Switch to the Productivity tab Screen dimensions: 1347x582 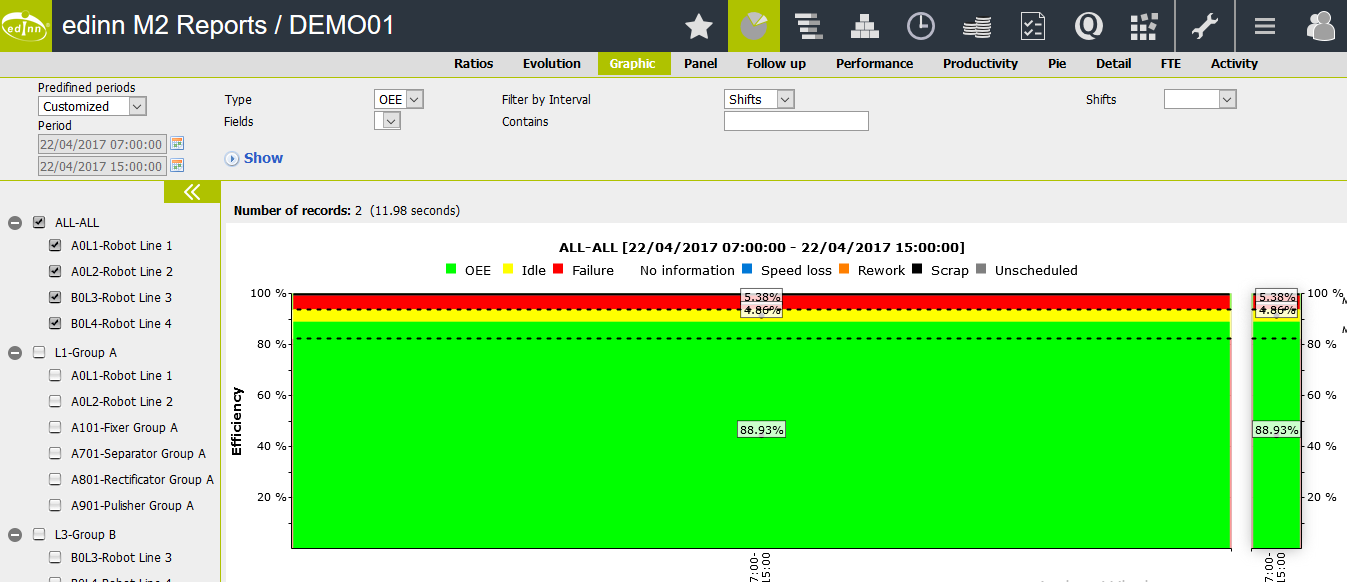point(980,63)
